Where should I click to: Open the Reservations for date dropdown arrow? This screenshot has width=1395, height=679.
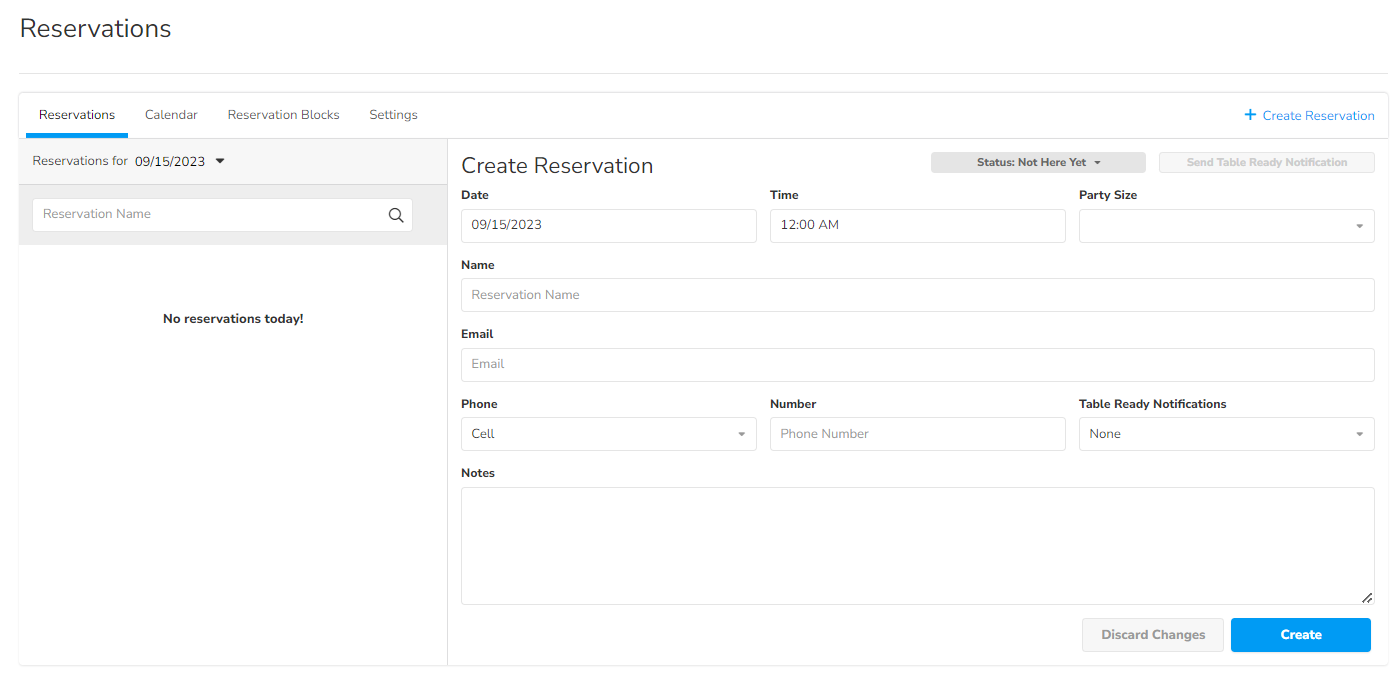[x=220, y=161]
